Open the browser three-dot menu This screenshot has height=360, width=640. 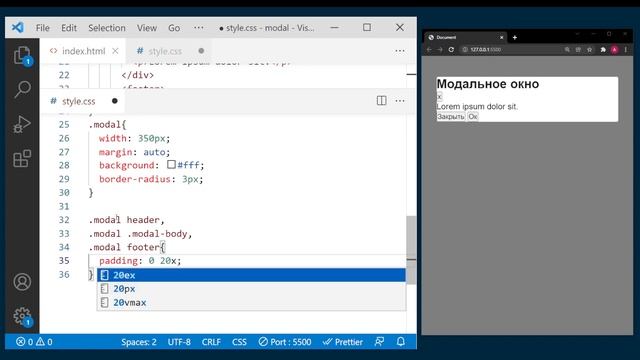tap(626, 49)
